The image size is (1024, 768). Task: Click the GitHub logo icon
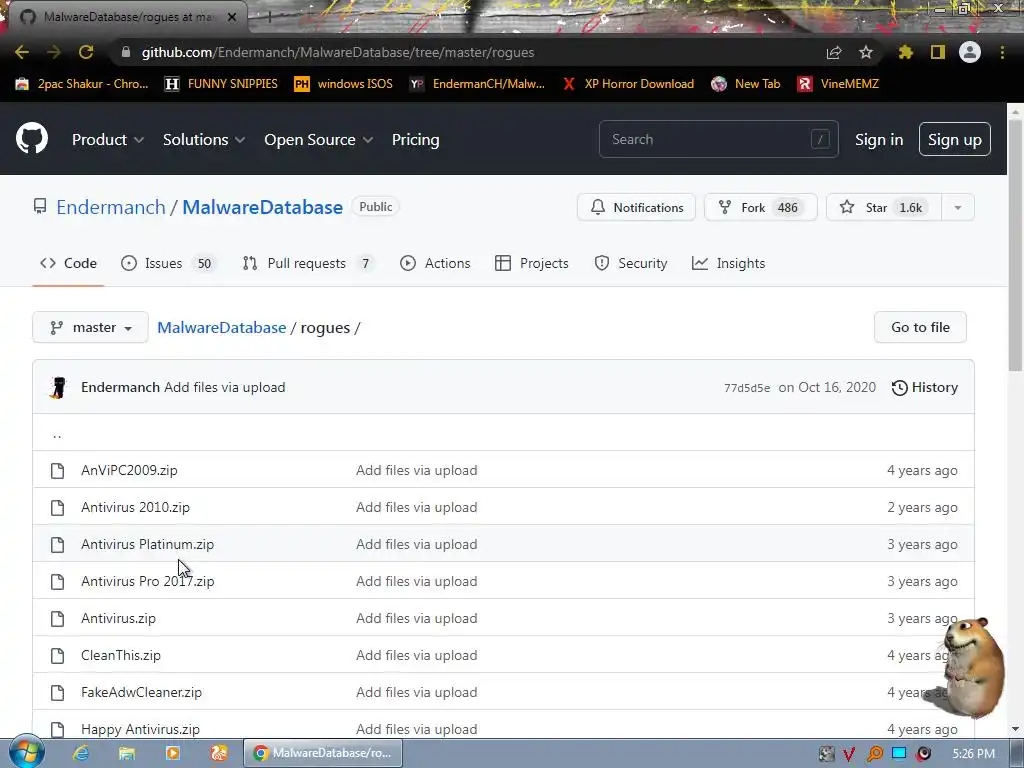coord(32,138)
